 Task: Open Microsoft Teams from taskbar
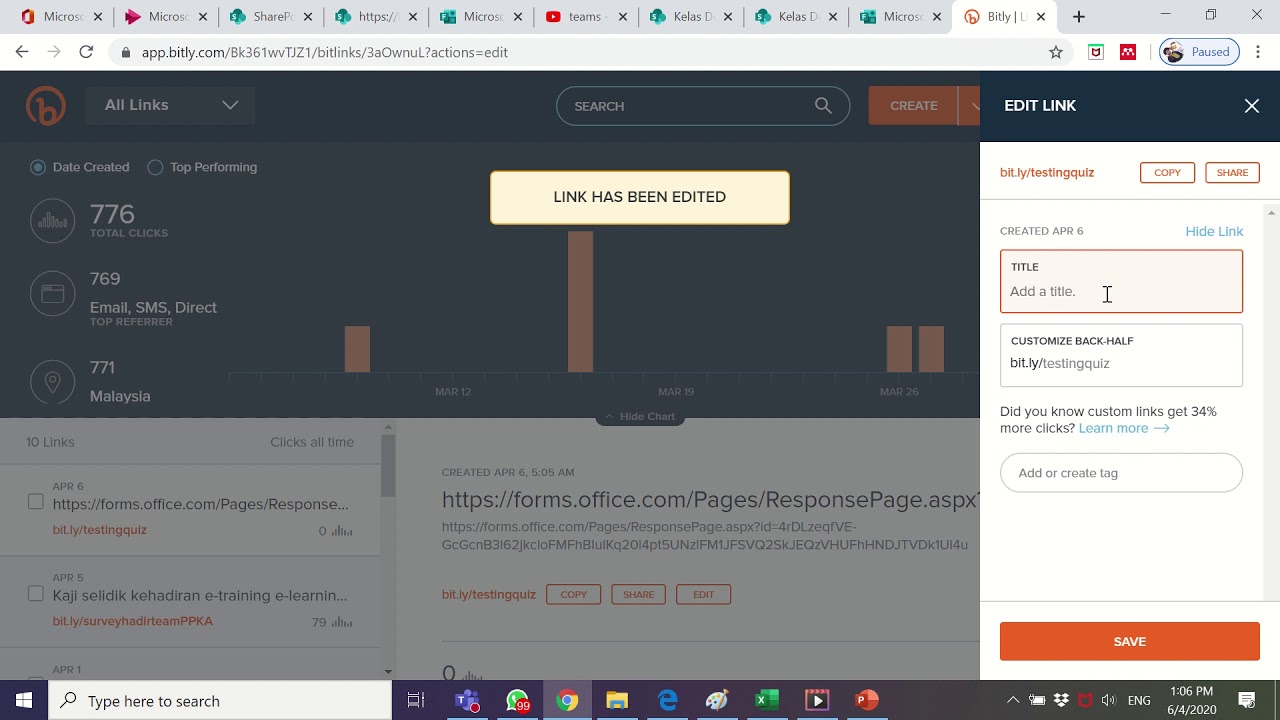pos(467,700)
